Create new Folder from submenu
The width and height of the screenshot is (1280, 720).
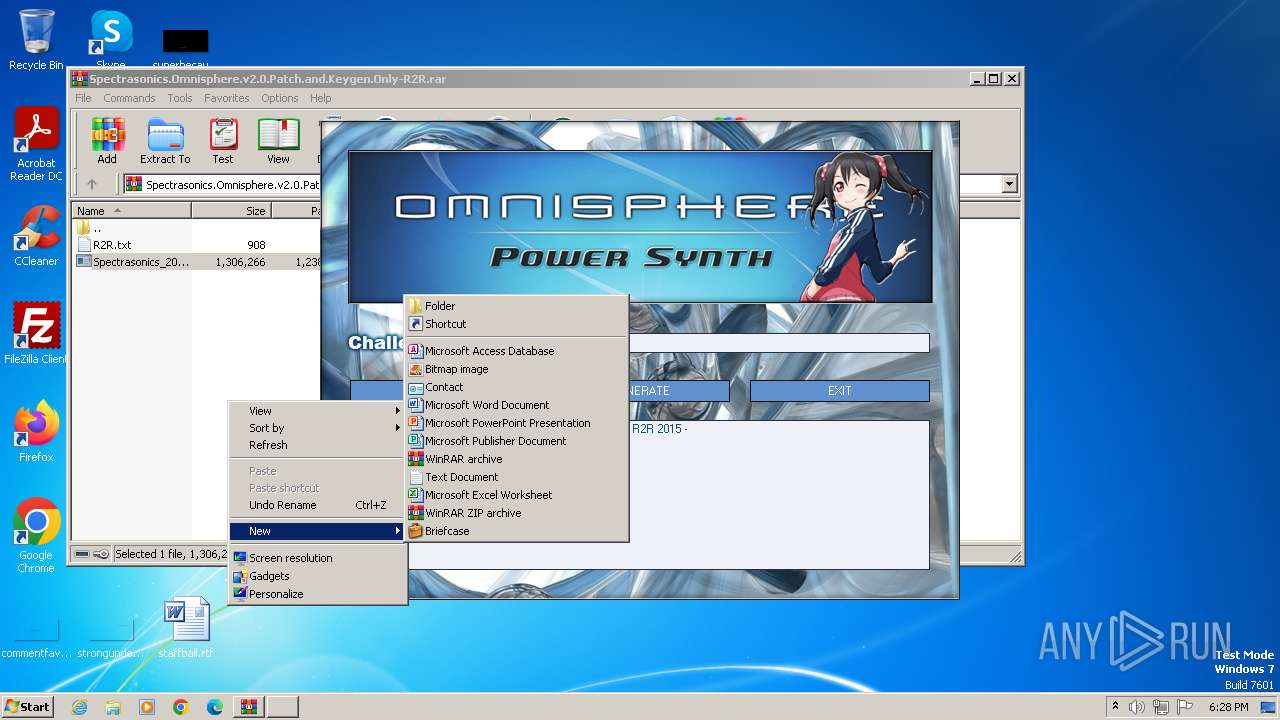(516, 306)
